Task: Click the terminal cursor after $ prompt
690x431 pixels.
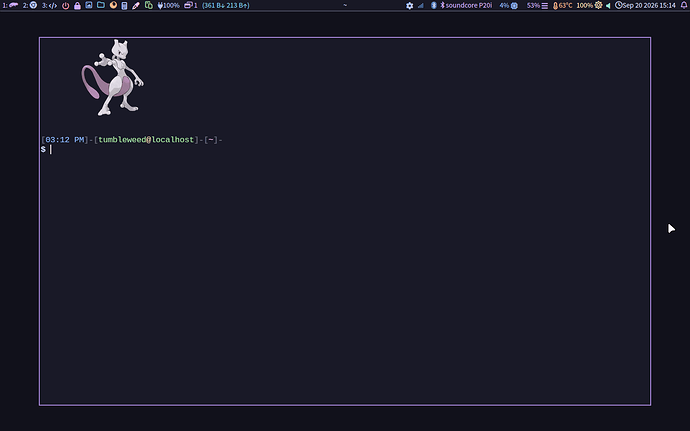Action: [51, 150]
